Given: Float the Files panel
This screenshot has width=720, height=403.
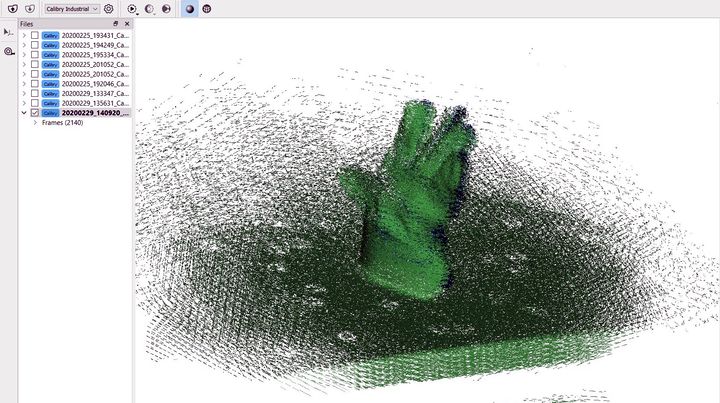Looking at the screenshot, I should pos(116,23).
